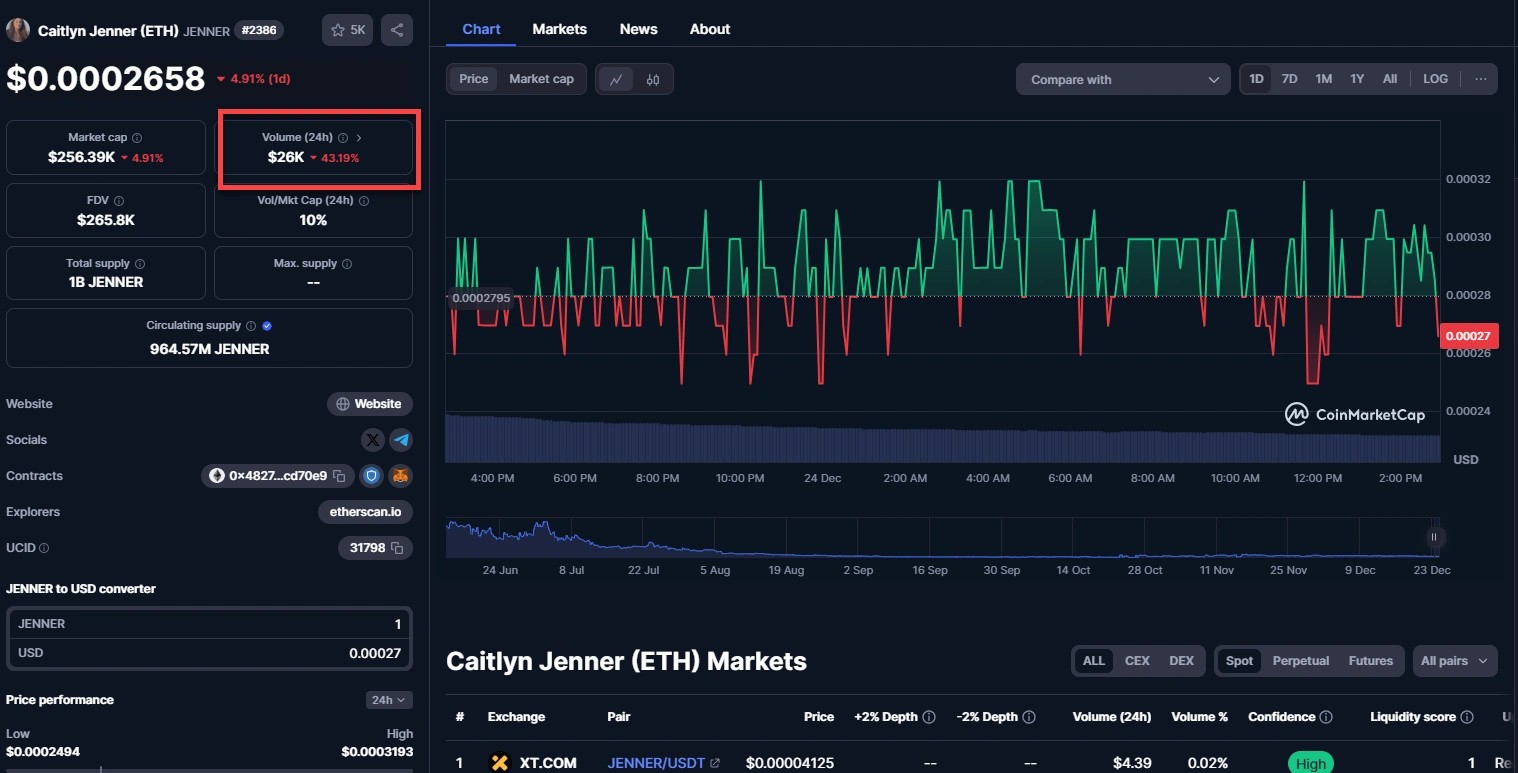Click the Website button
This screenshot has height=773, width=1518.
click(369, 404)
